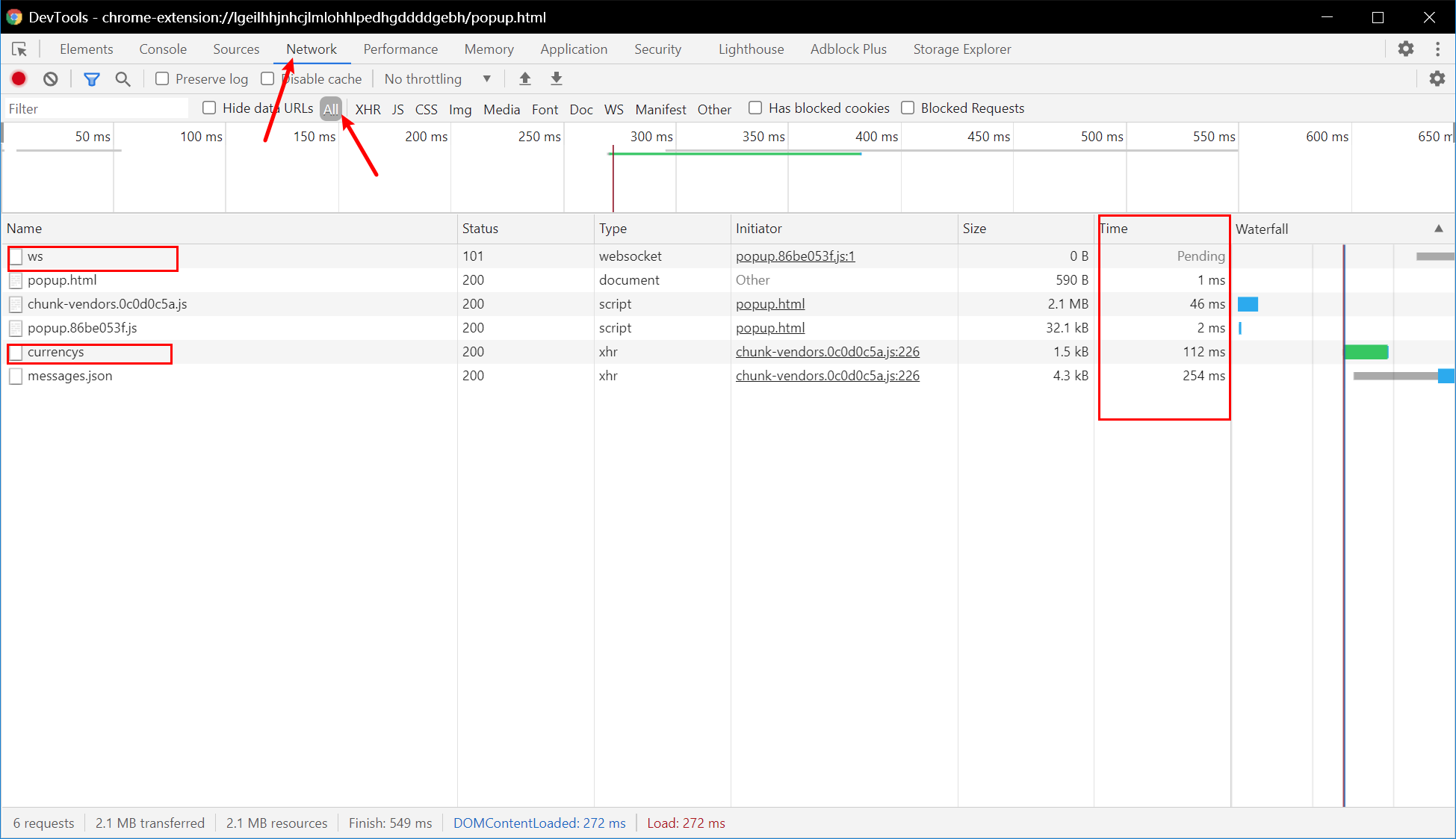Go to the Sources tab
Image resolution: width=1456 pixels, height=839 pixels.
click(236, 49)
